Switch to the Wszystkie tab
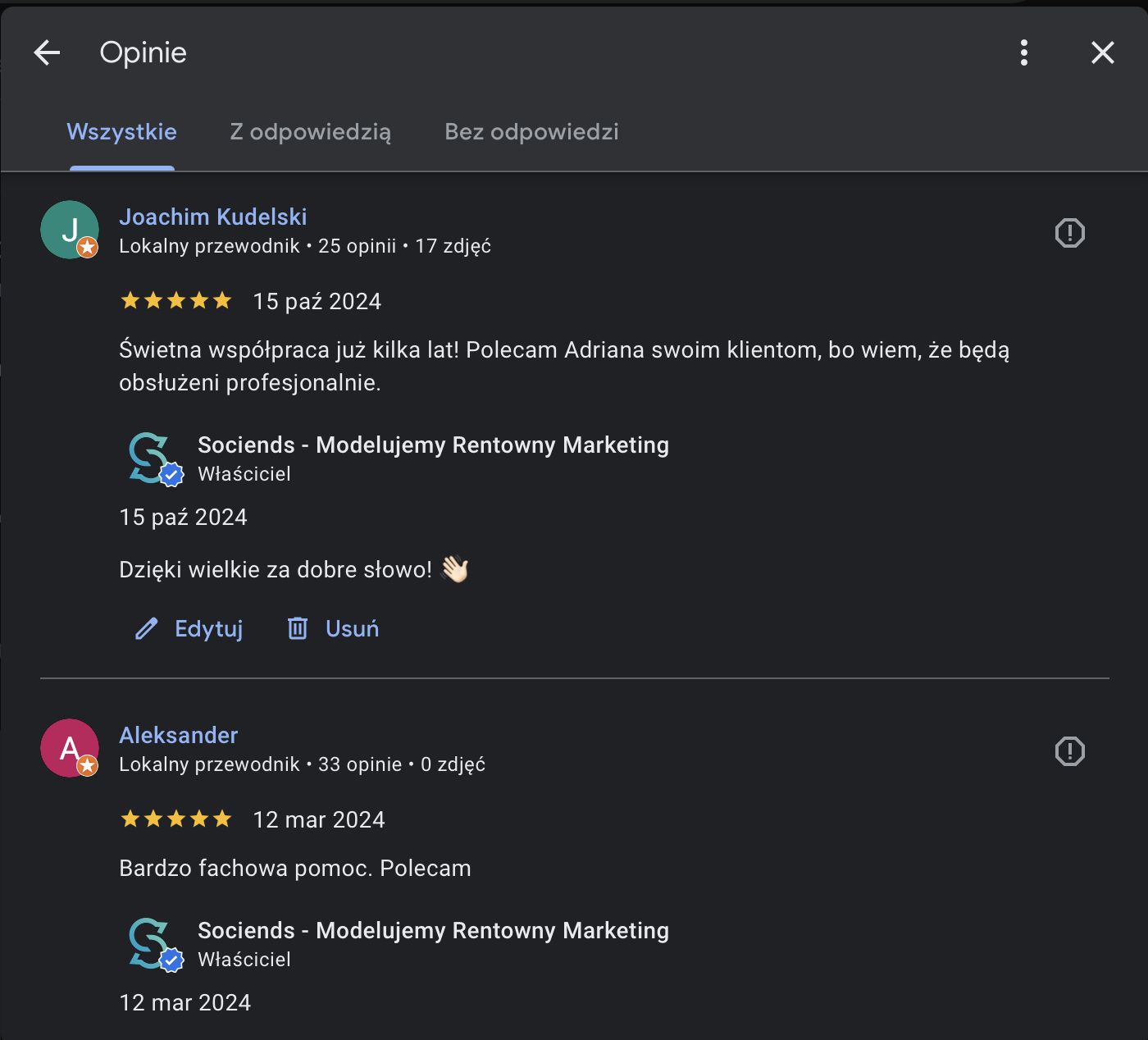Image resolution: width=1148 pixels, height=1040 pixels. (121, 132)
